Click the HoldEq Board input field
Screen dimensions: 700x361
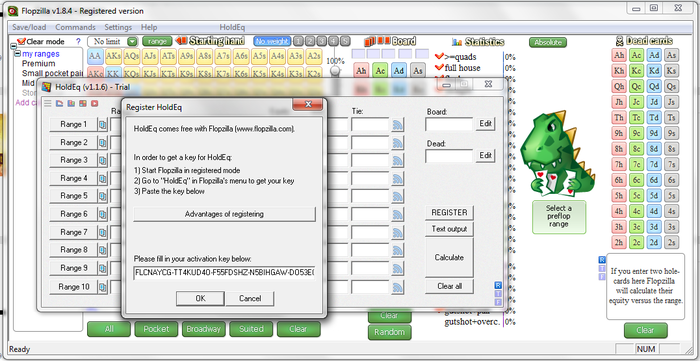449,124
